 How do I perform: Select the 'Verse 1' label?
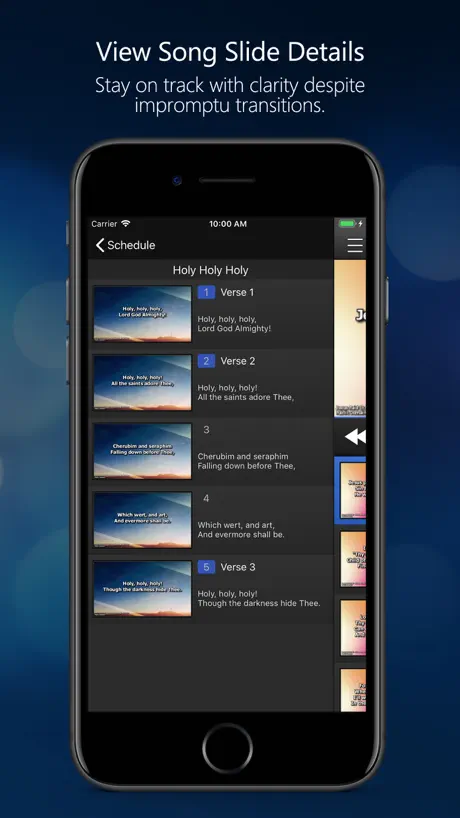(237, 292)
